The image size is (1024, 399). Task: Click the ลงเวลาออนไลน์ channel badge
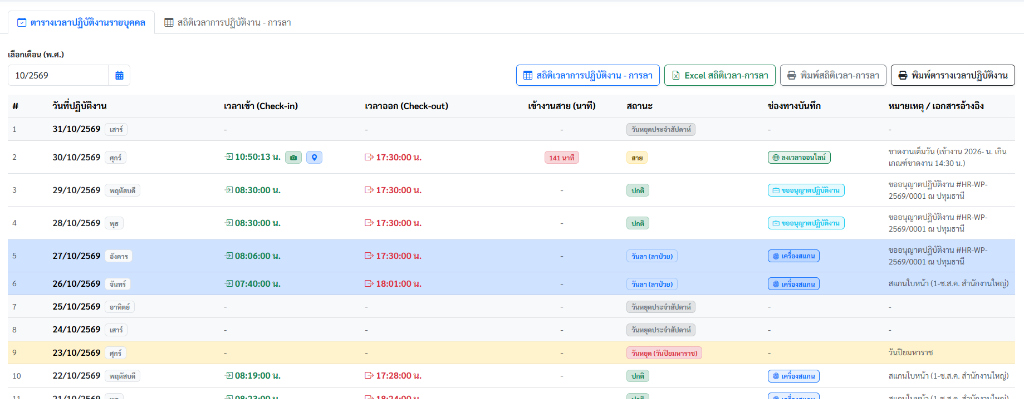click(x=799, y=157)
